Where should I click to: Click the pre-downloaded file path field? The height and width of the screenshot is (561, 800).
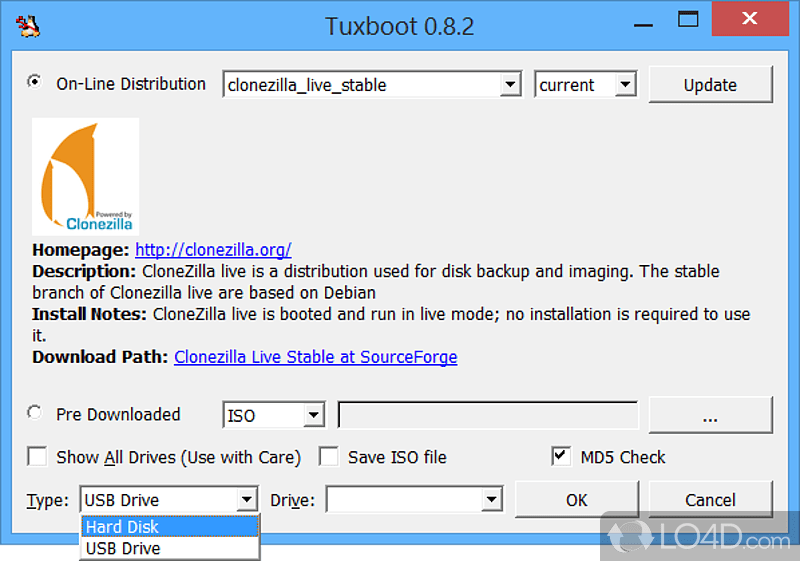(x=488, y=415)
